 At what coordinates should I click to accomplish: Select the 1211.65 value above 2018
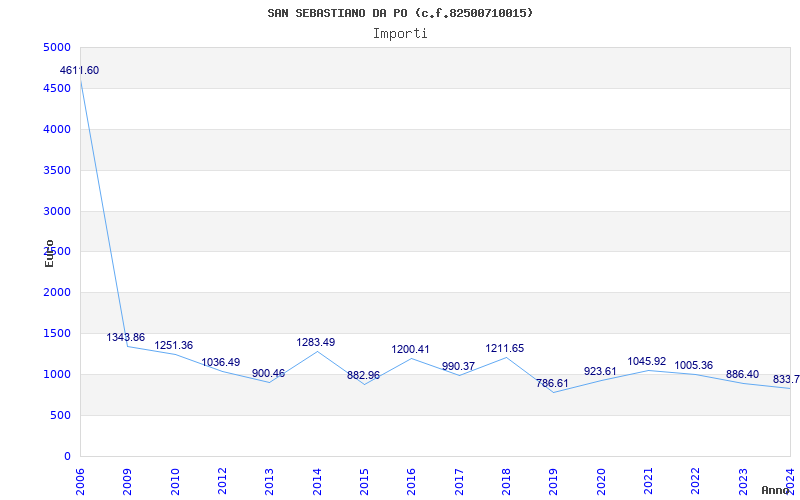click(505, 348)
